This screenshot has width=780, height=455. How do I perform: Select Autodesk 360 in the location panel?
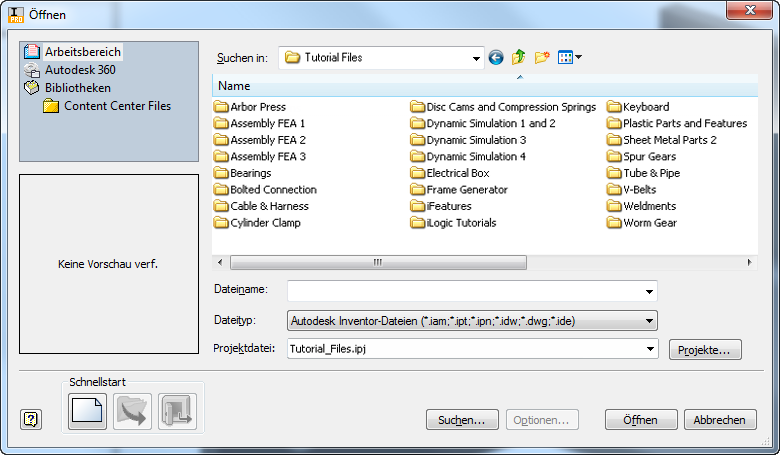coord(70,70)
